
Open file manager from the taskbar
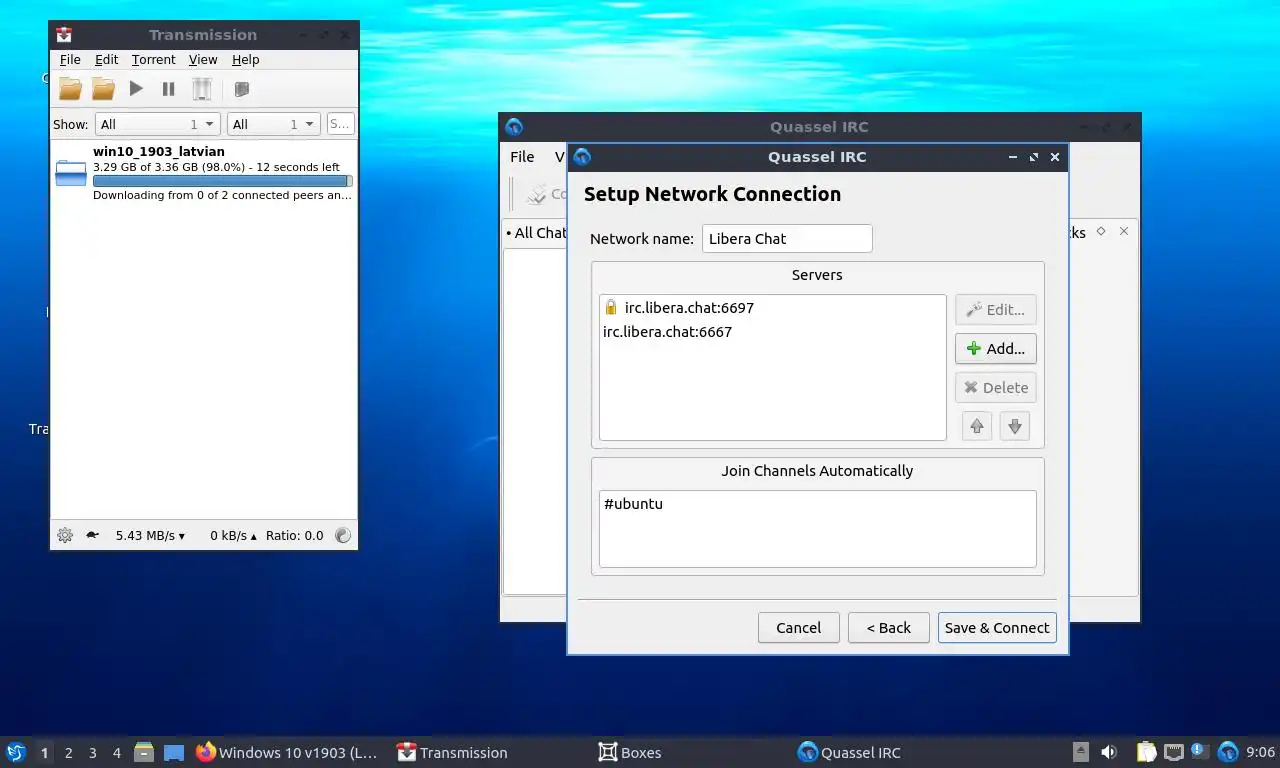click(144, 752)
